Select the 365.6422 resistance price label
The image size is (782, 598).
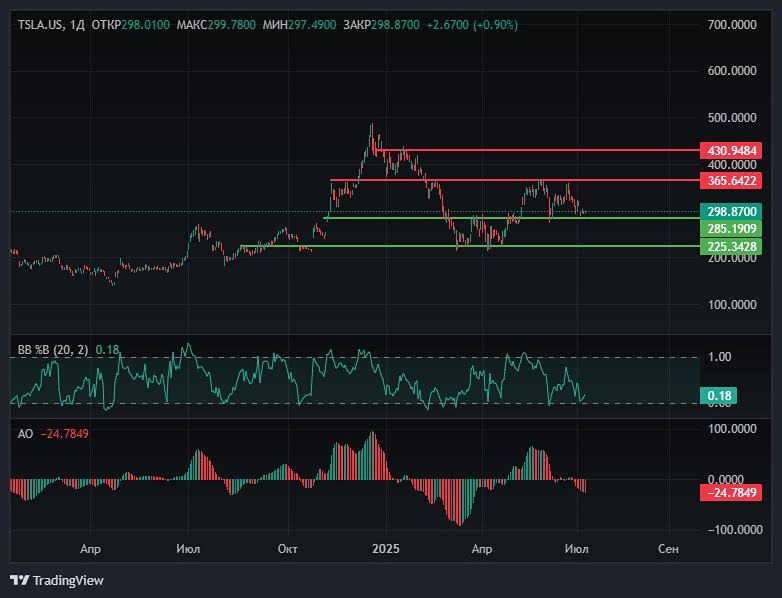point(731,181)
